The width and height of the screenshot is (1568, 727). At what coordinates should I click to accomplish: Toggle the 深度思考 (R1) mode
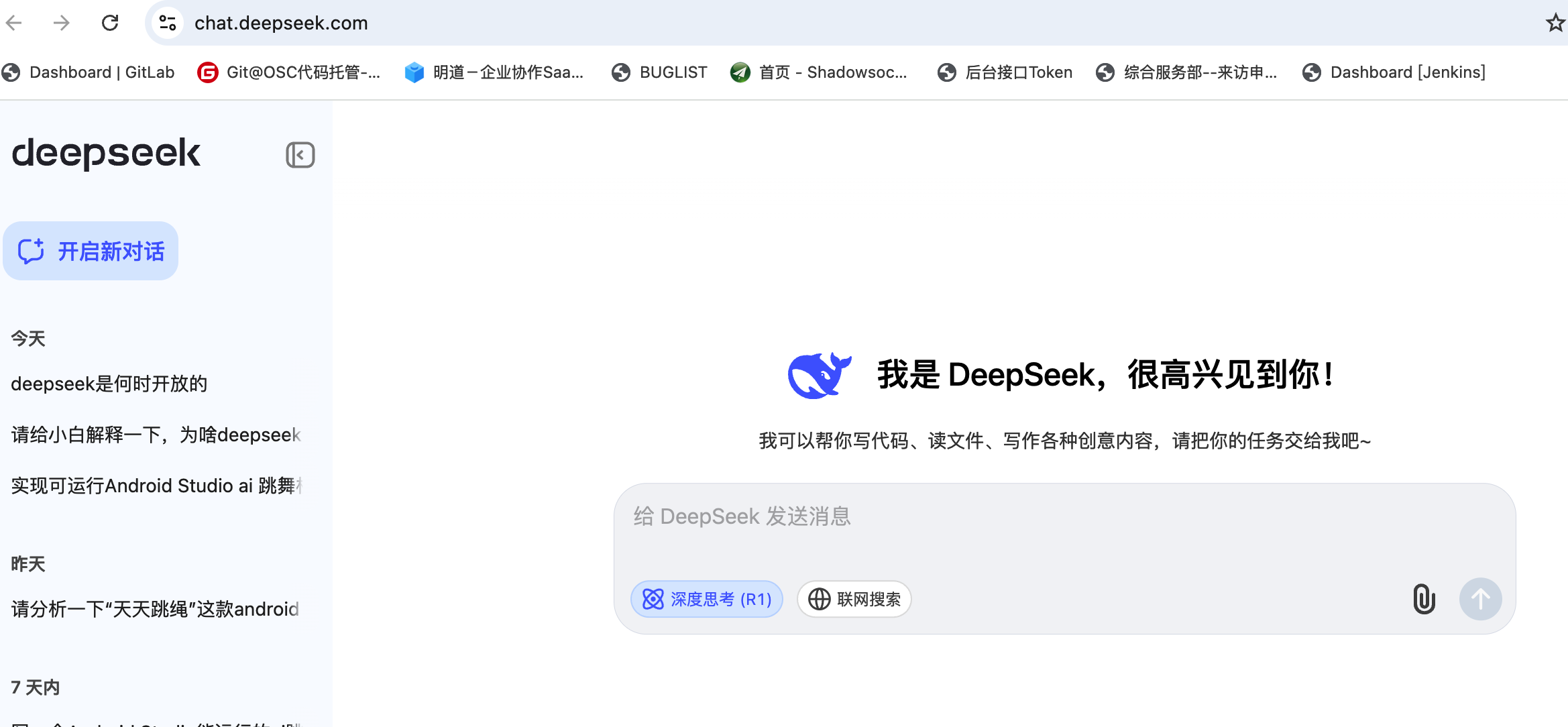point(707,599)
